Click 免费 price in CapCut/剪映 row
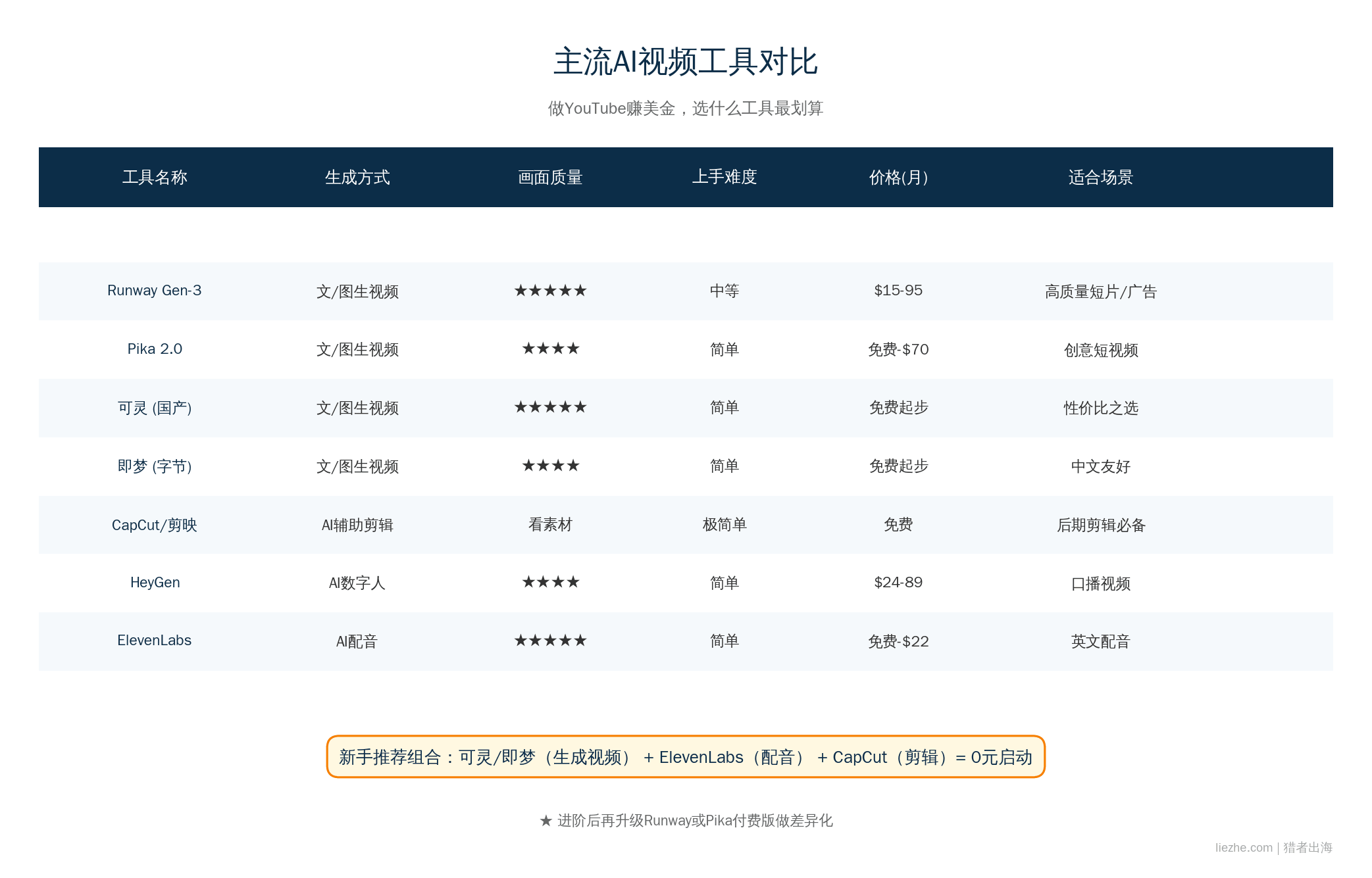1372x878 pixels. click(x=898, y=524)
